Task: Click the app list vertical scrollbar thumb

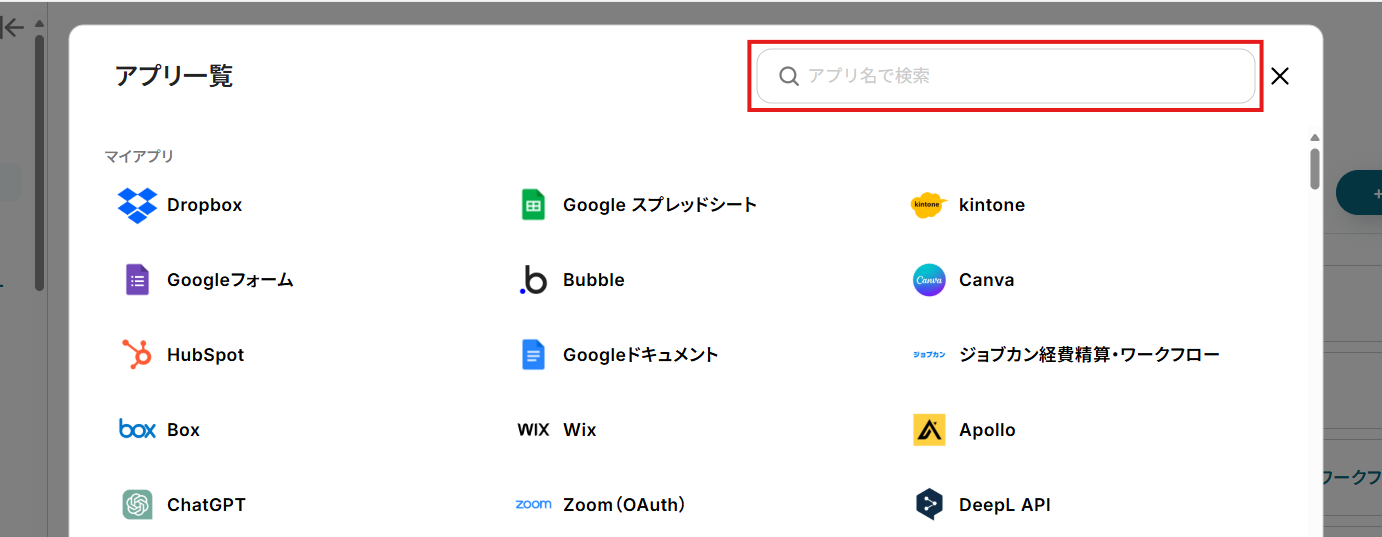Action: (1315, 168)
